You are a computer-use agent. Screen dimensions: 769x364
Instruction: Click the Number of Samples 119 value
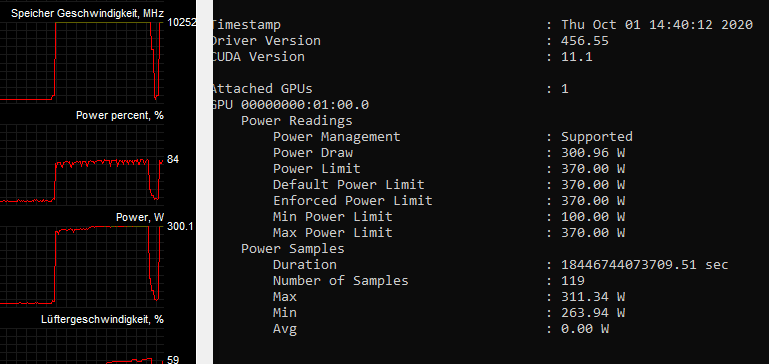coord(573,281)
